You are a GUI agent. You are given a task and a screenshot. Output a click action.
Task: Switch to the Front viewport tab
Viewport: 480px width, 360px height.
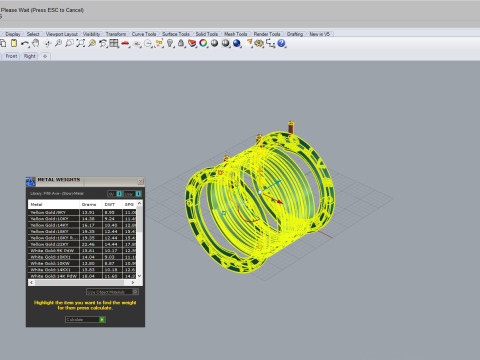[x=11, y=56]
